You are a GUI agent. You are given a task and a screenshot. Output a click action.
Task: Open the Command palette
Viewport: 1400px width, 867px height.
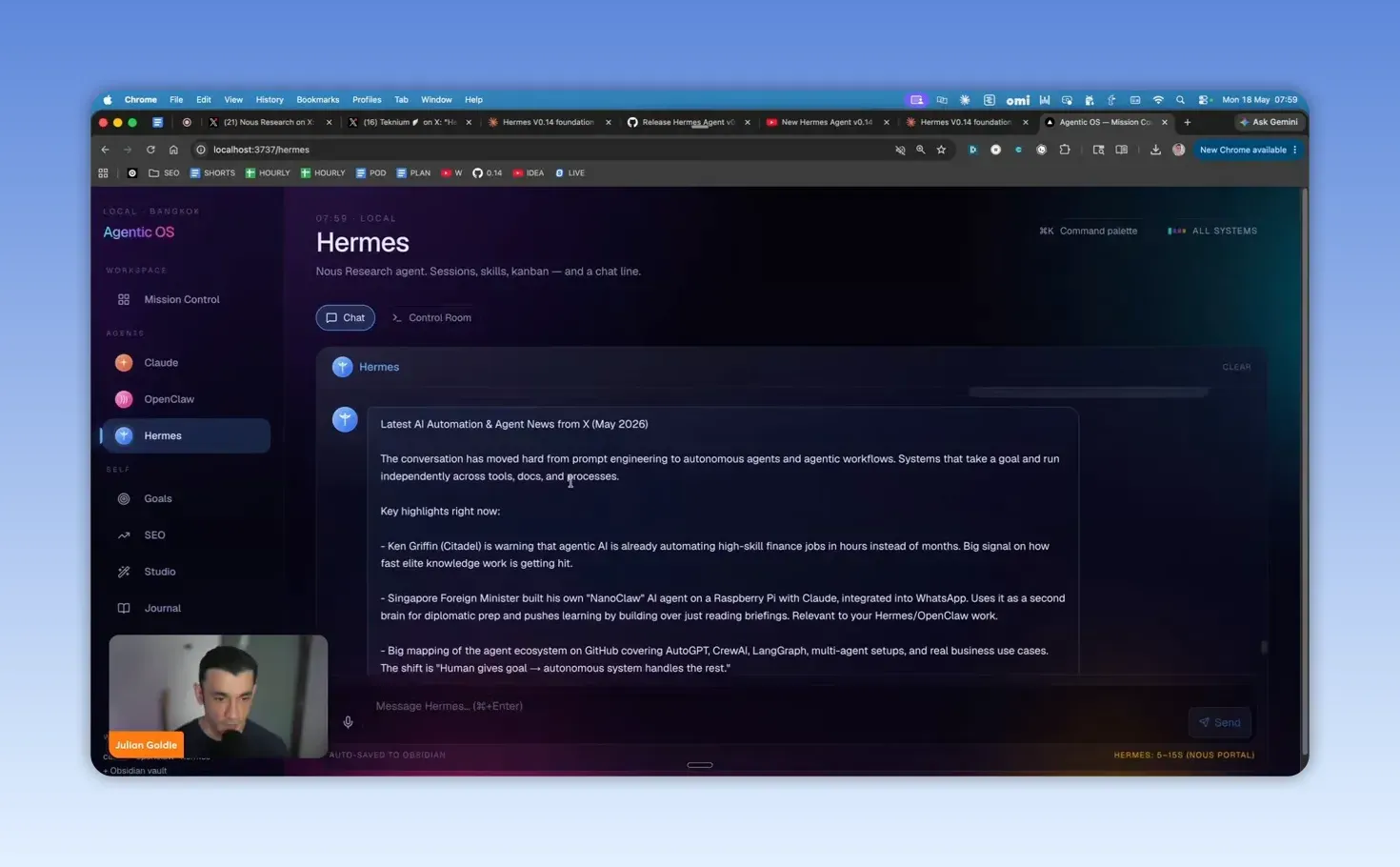[1089, 231]
